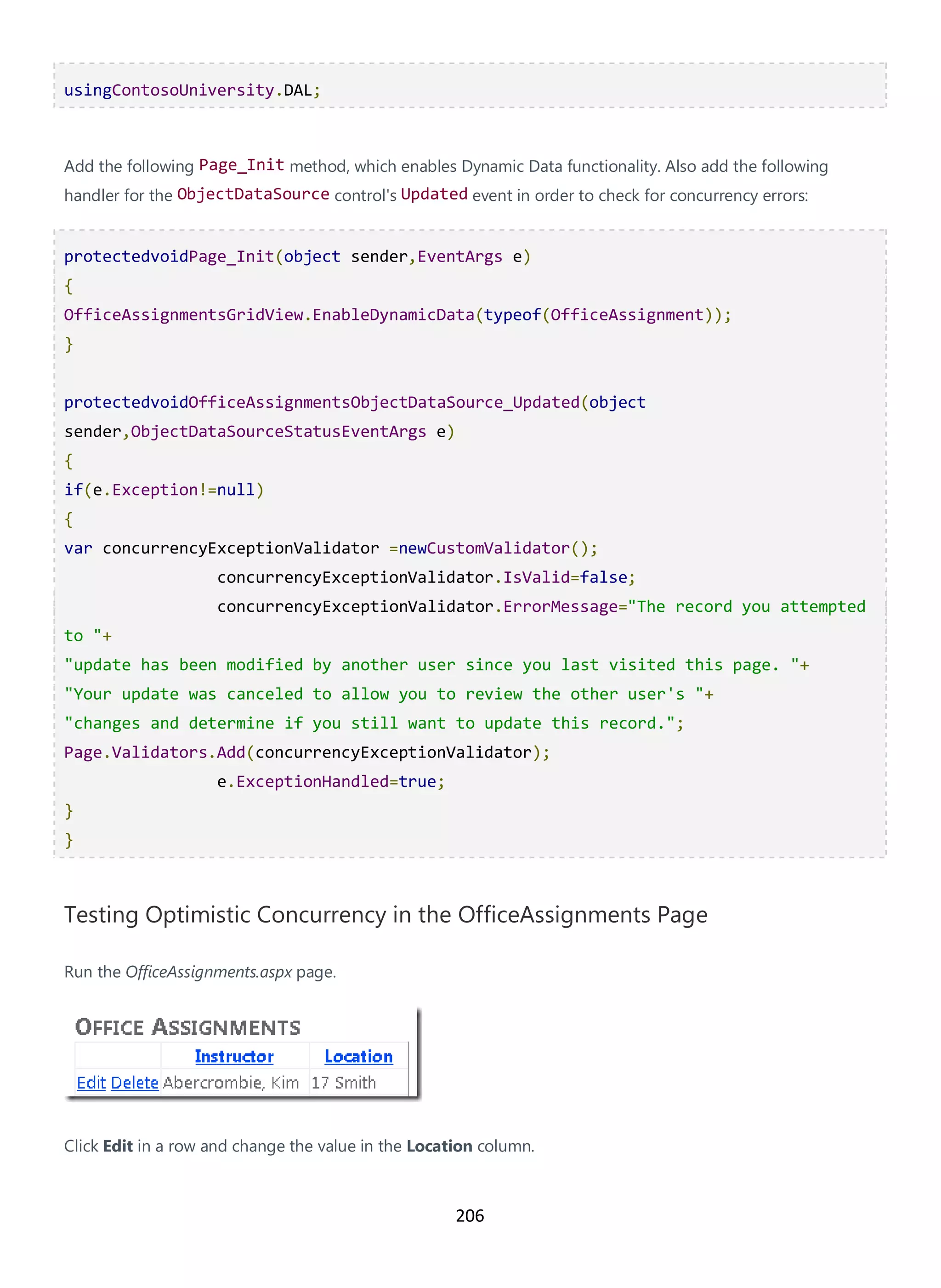Click the bold 'Location' word in the instruction

coord(439,1146)
